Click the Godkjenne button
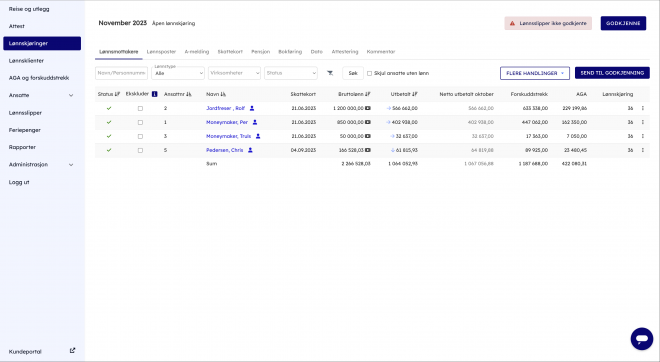Image resolution: width=660 pixels, height=362 pixels. (x=623, y=24)
